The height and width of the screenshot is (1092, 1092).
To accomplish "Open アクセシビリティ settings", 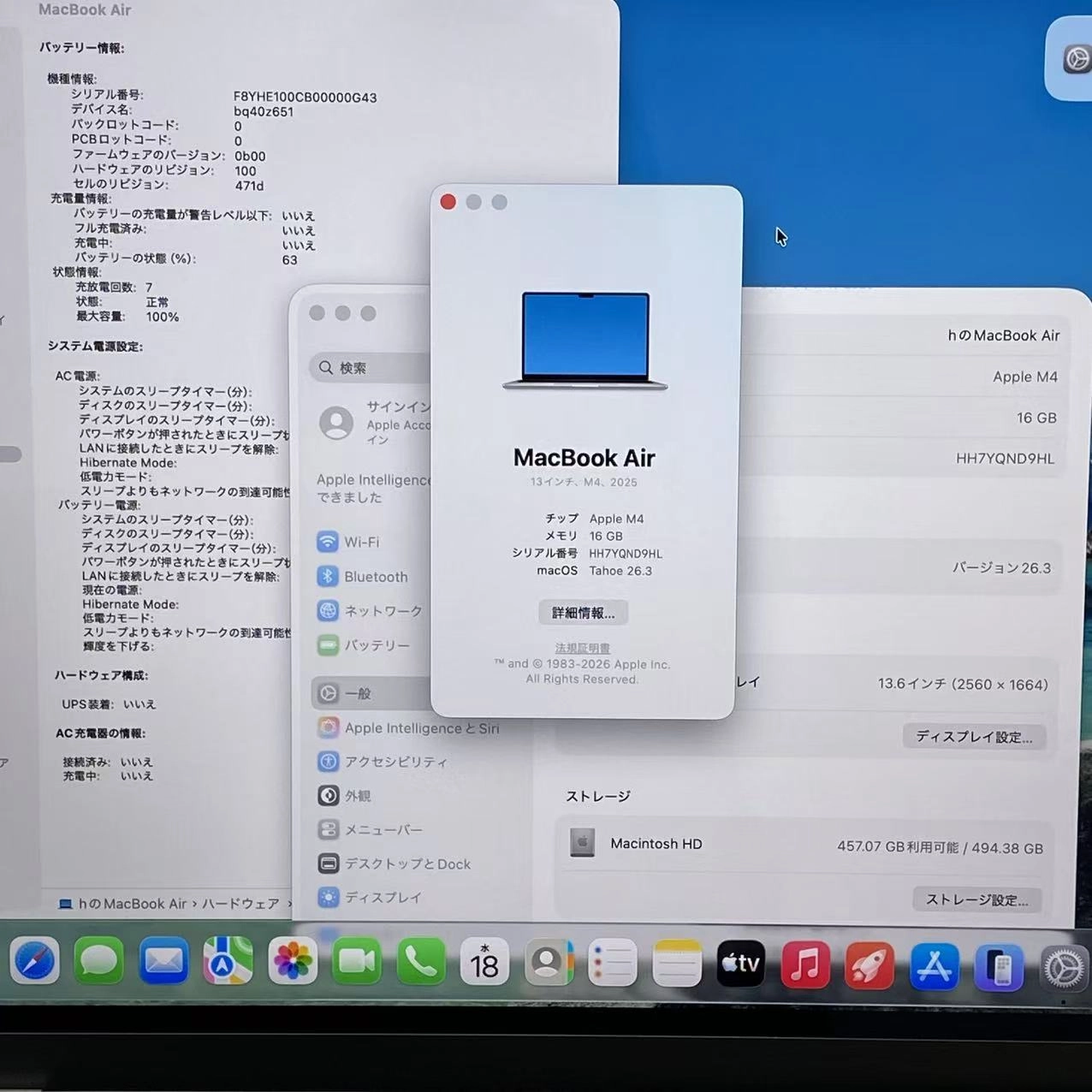I will point(398,762).
